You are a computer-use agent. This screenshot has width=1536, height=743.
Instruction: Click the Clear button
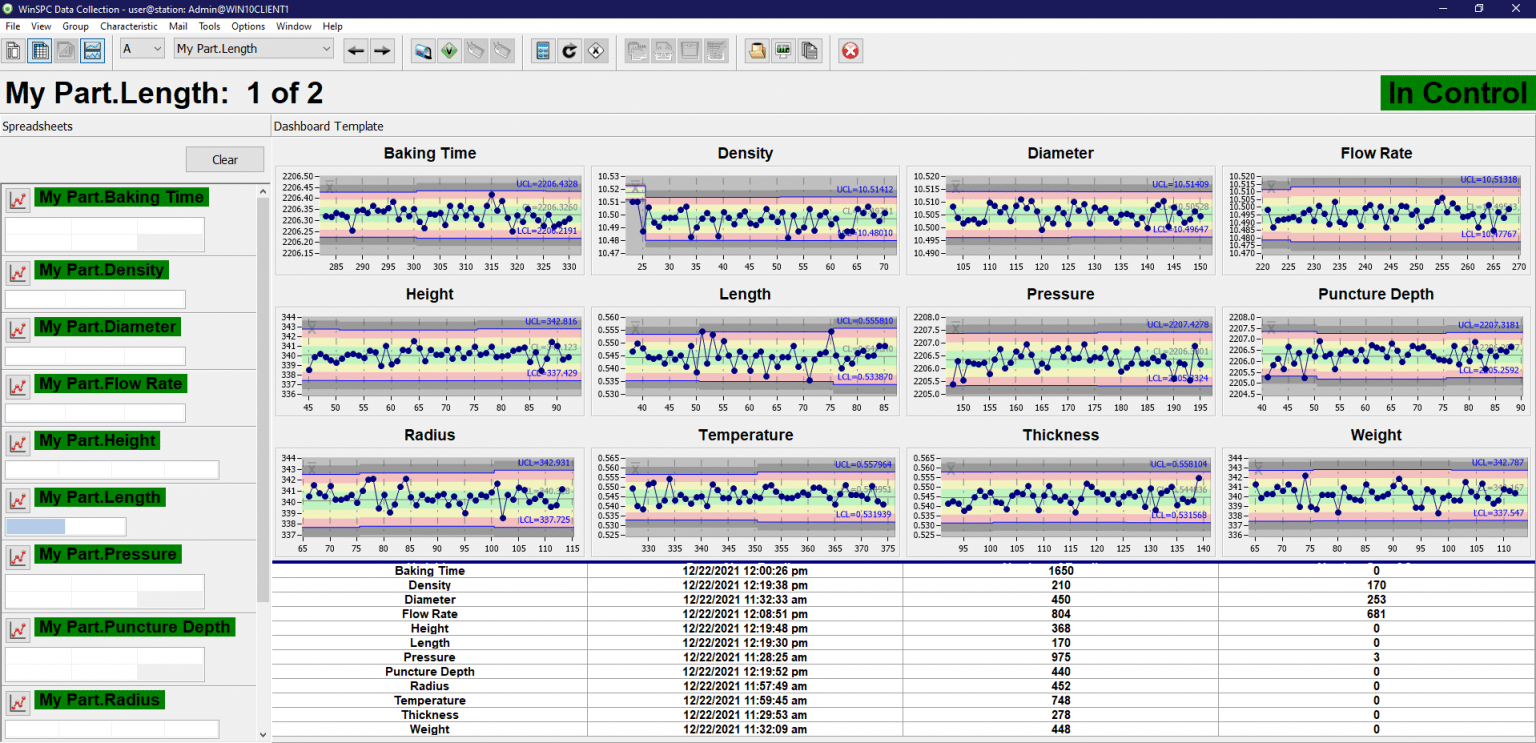[225, 160]
